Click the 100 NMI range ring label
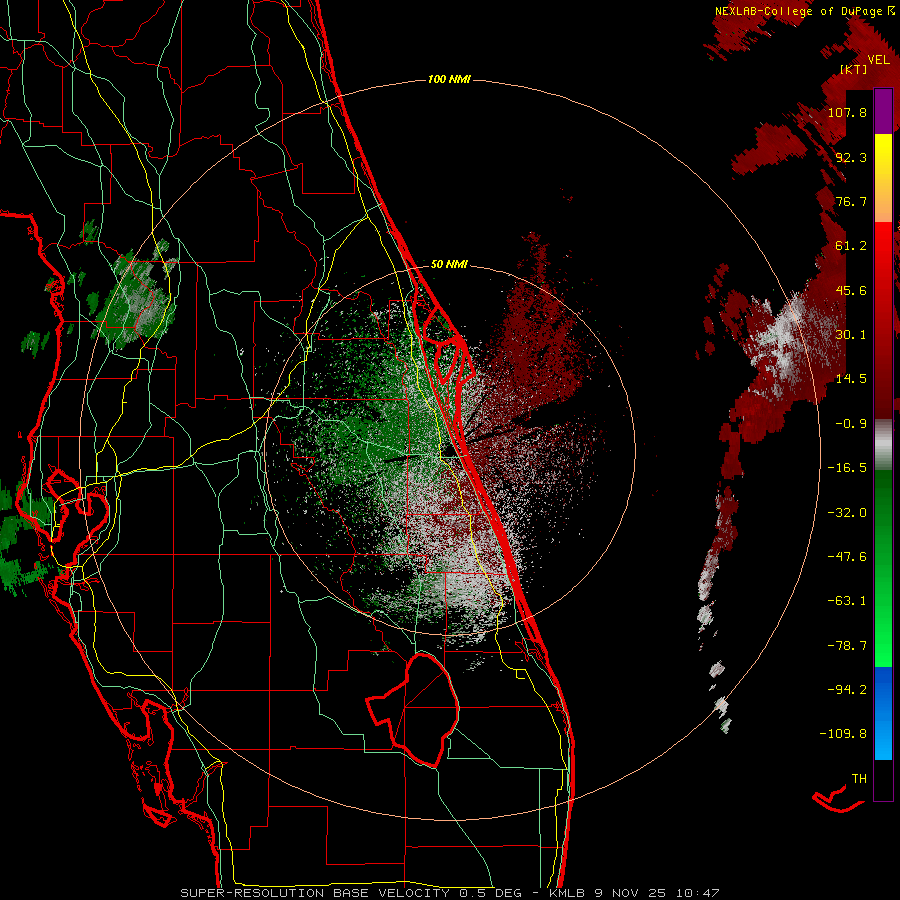 449,79
